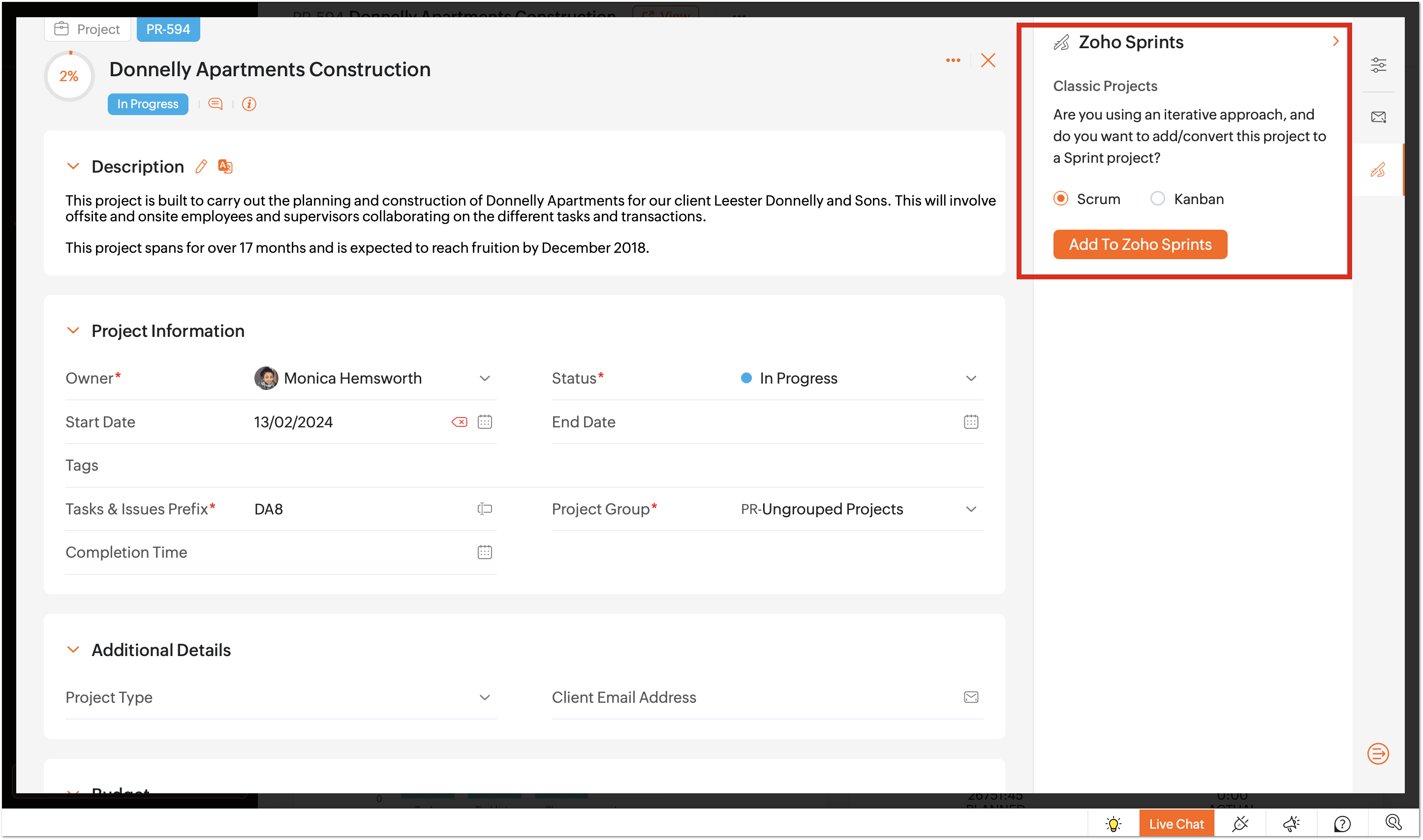Open the Status dropdown showing In Progress
1423x840 pixels.
[970, 379]
